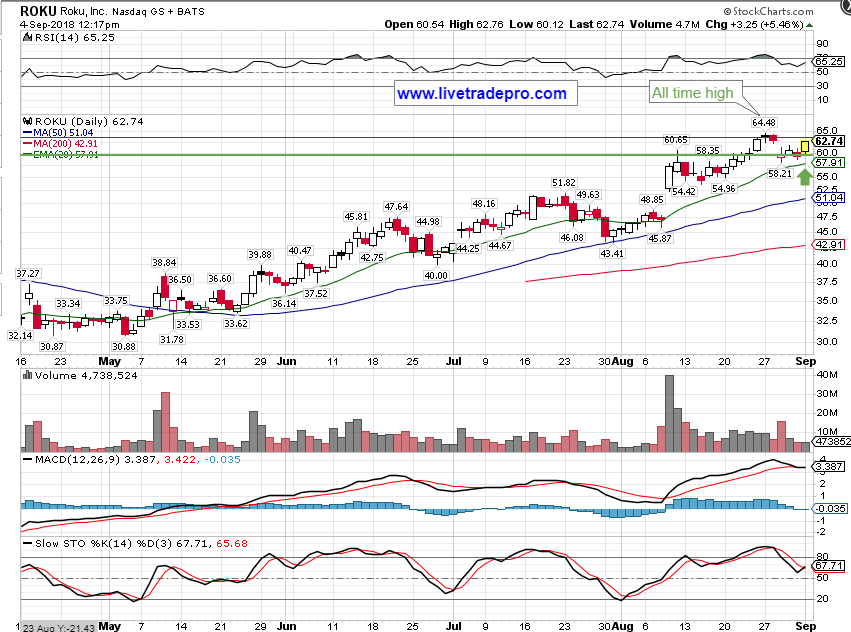Click the green 57.91 EMA price tag
Screen dimensions: 851x632
click(830, 162)
